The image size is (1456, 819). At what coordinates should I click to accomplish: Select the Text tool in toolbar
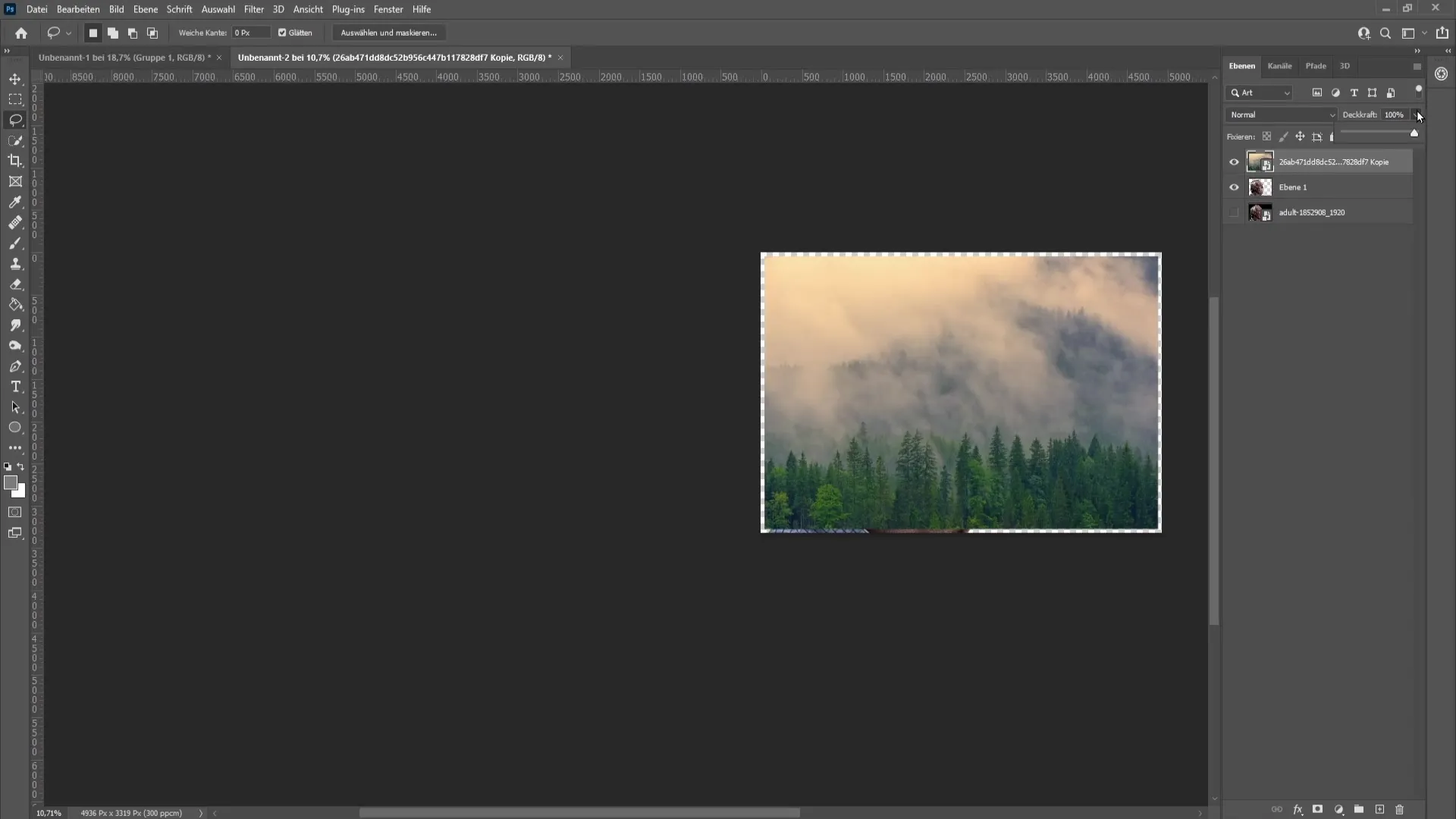click(x=15, y=387)
